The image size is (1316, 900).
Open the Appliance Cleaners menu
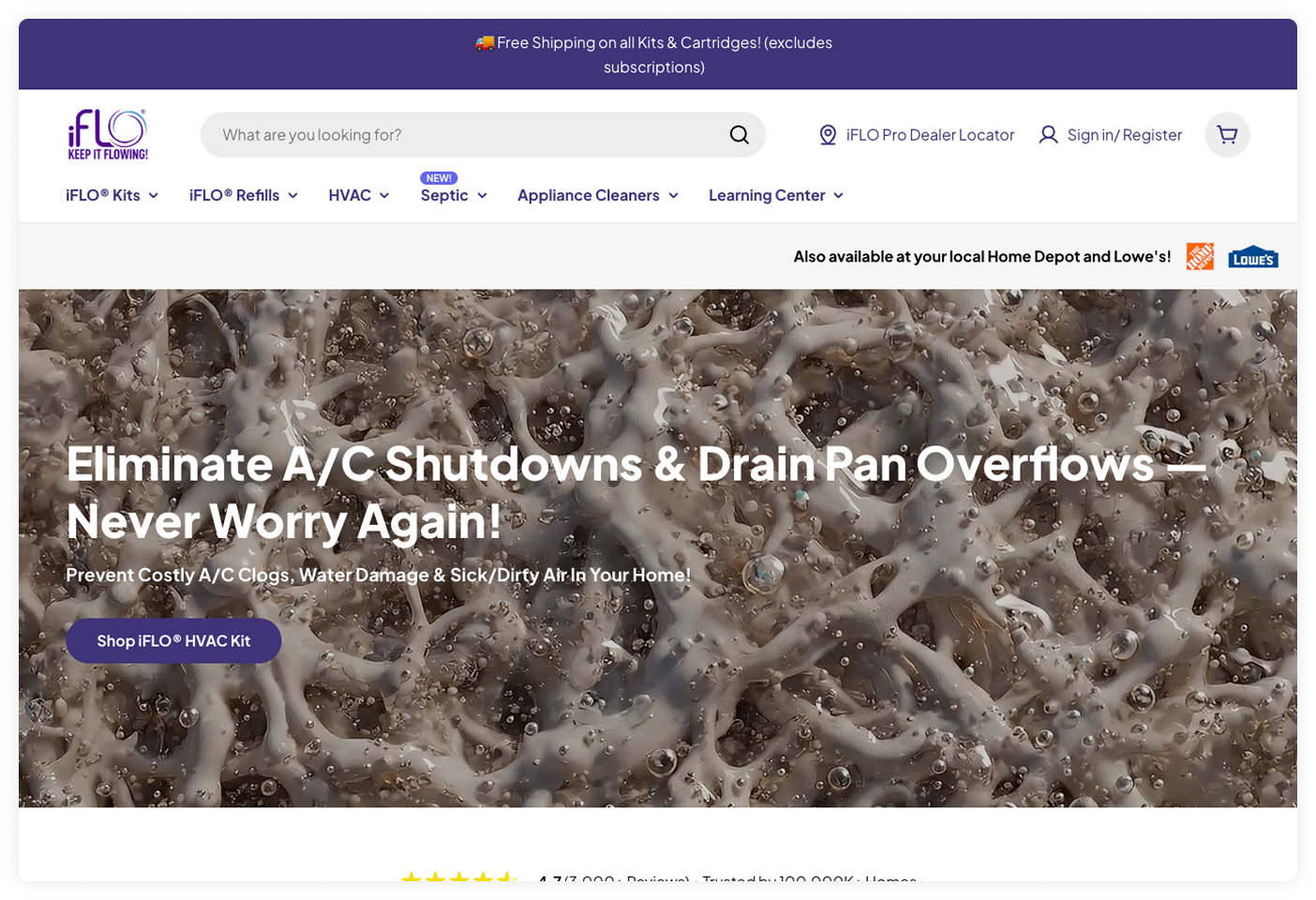pos(596,195)
